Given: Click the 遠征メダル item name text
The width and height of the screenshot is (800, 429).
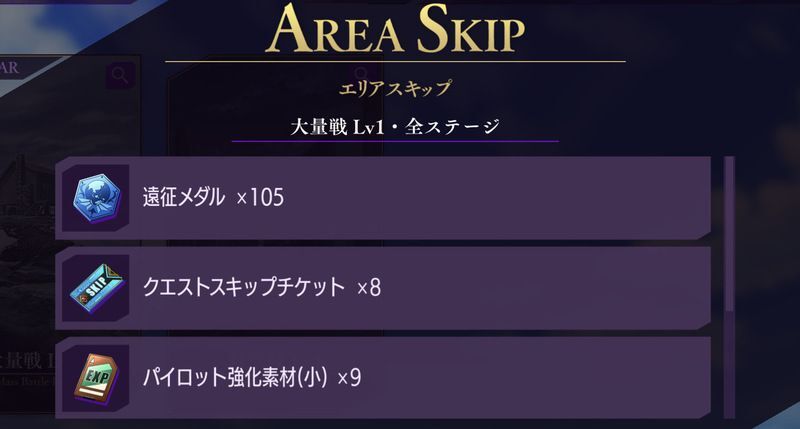Looking at the screenshot, I should pos(185,198).
